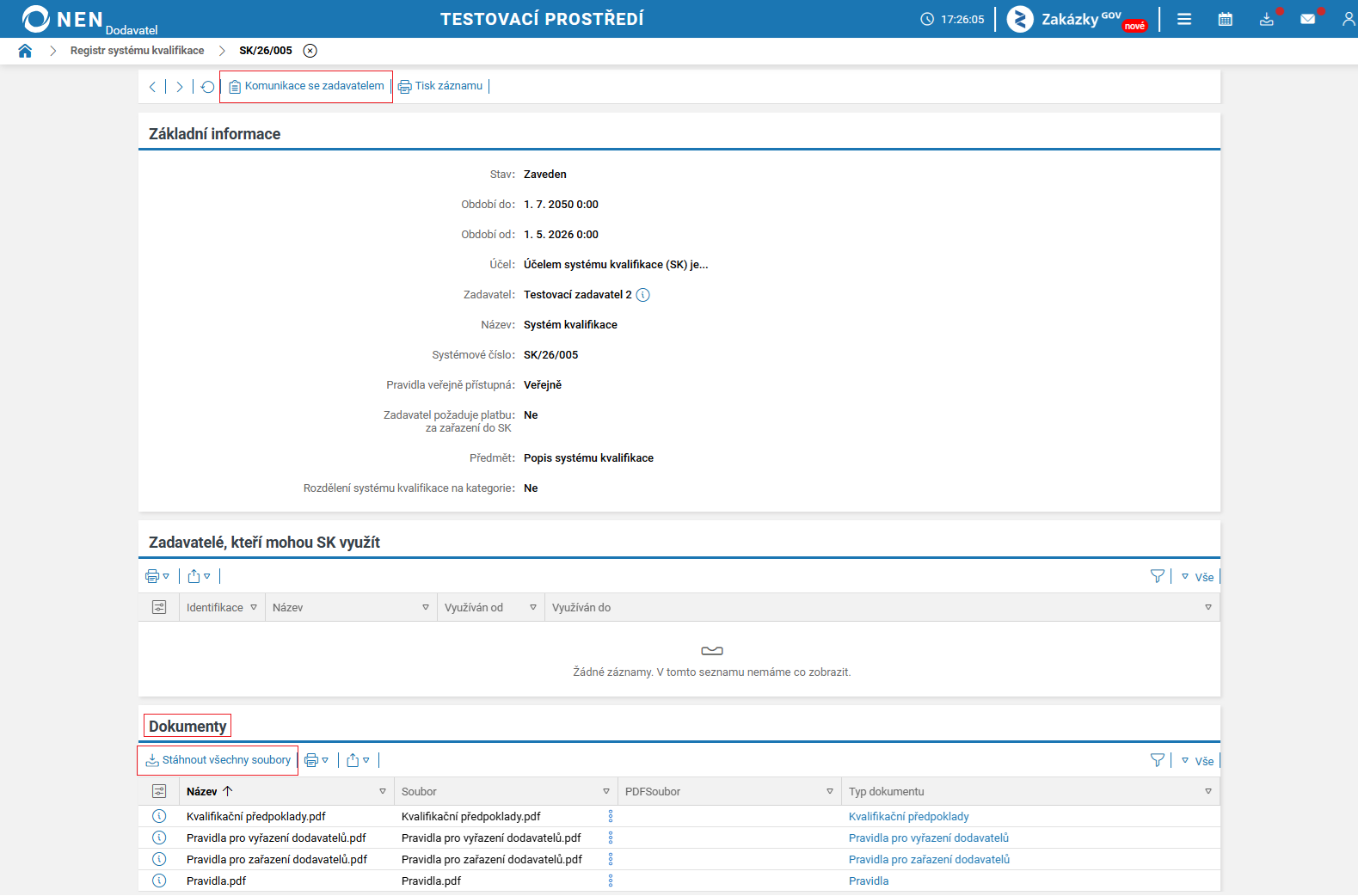The width and height of the screenshot is (1358, 896).
Task: Open Název column dropdown in Zadavatelé table
Action: (426, 607)
